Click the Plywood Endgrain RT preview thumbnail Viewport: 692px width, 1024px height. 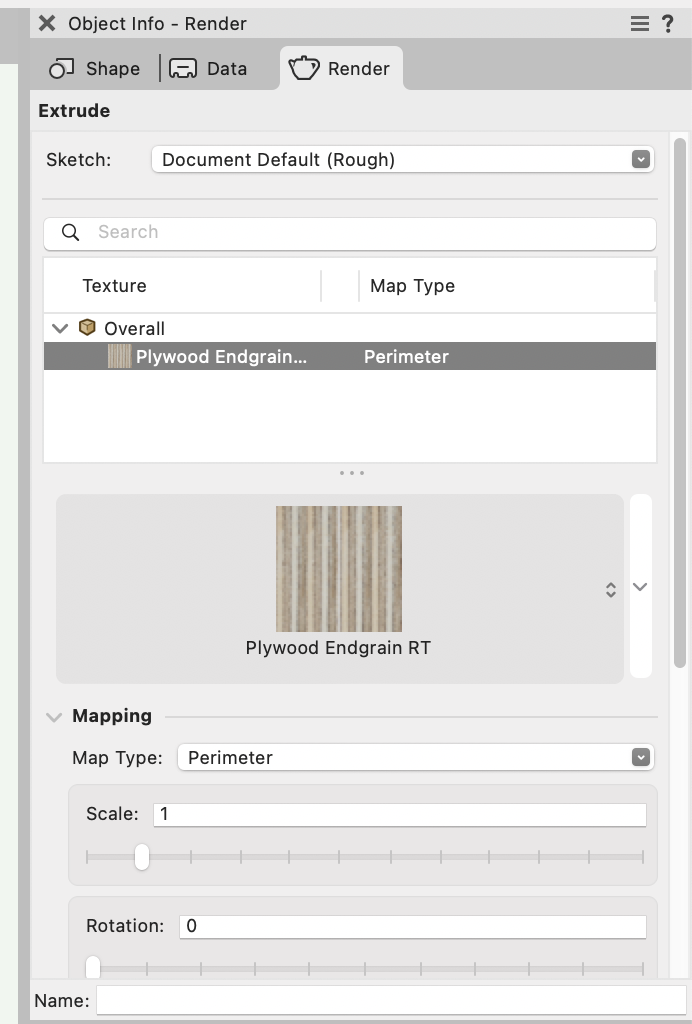point(339,568)
